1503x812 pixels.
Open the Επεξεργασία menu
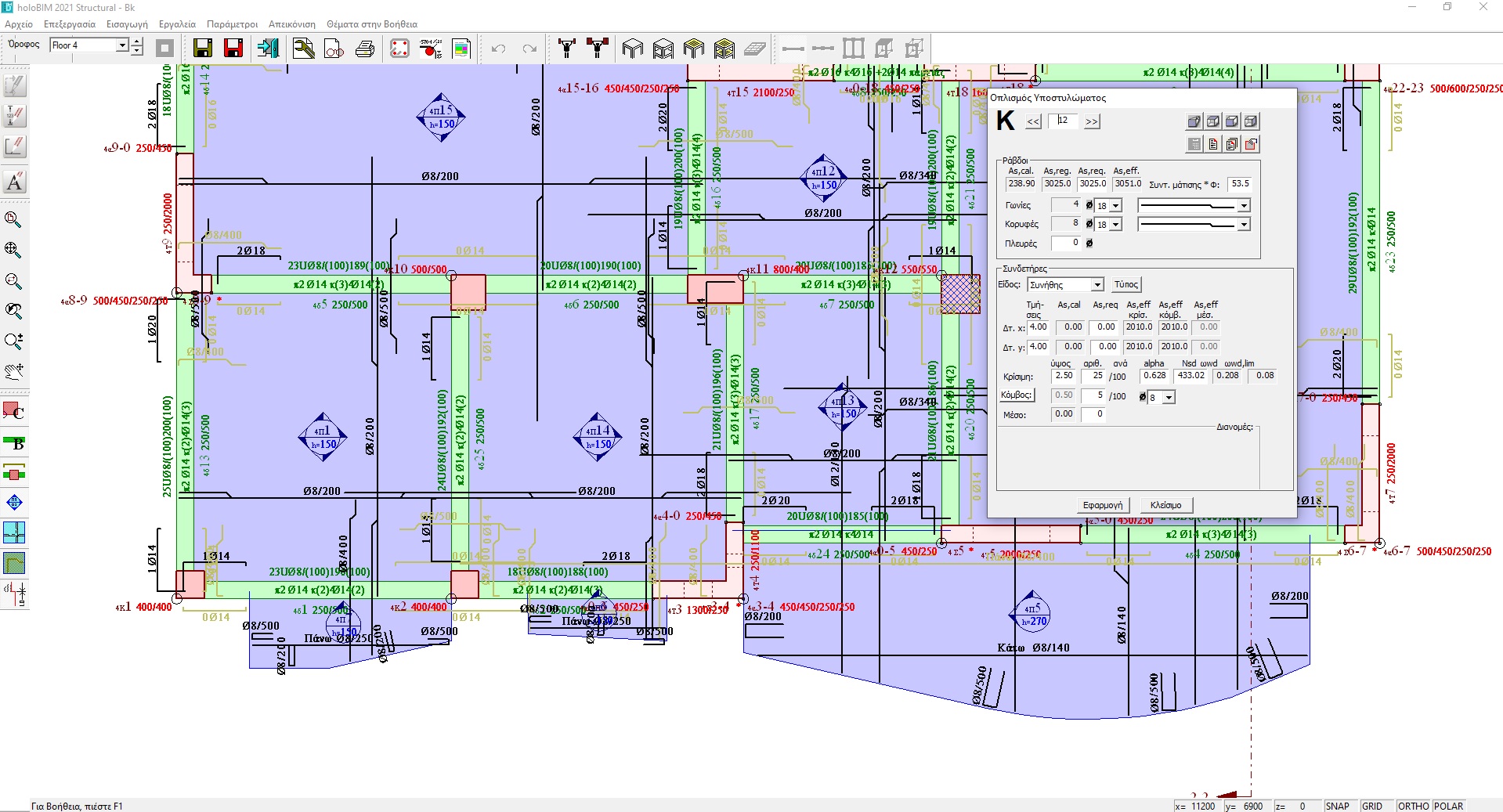pyautogui.click(x=70, y=24)
